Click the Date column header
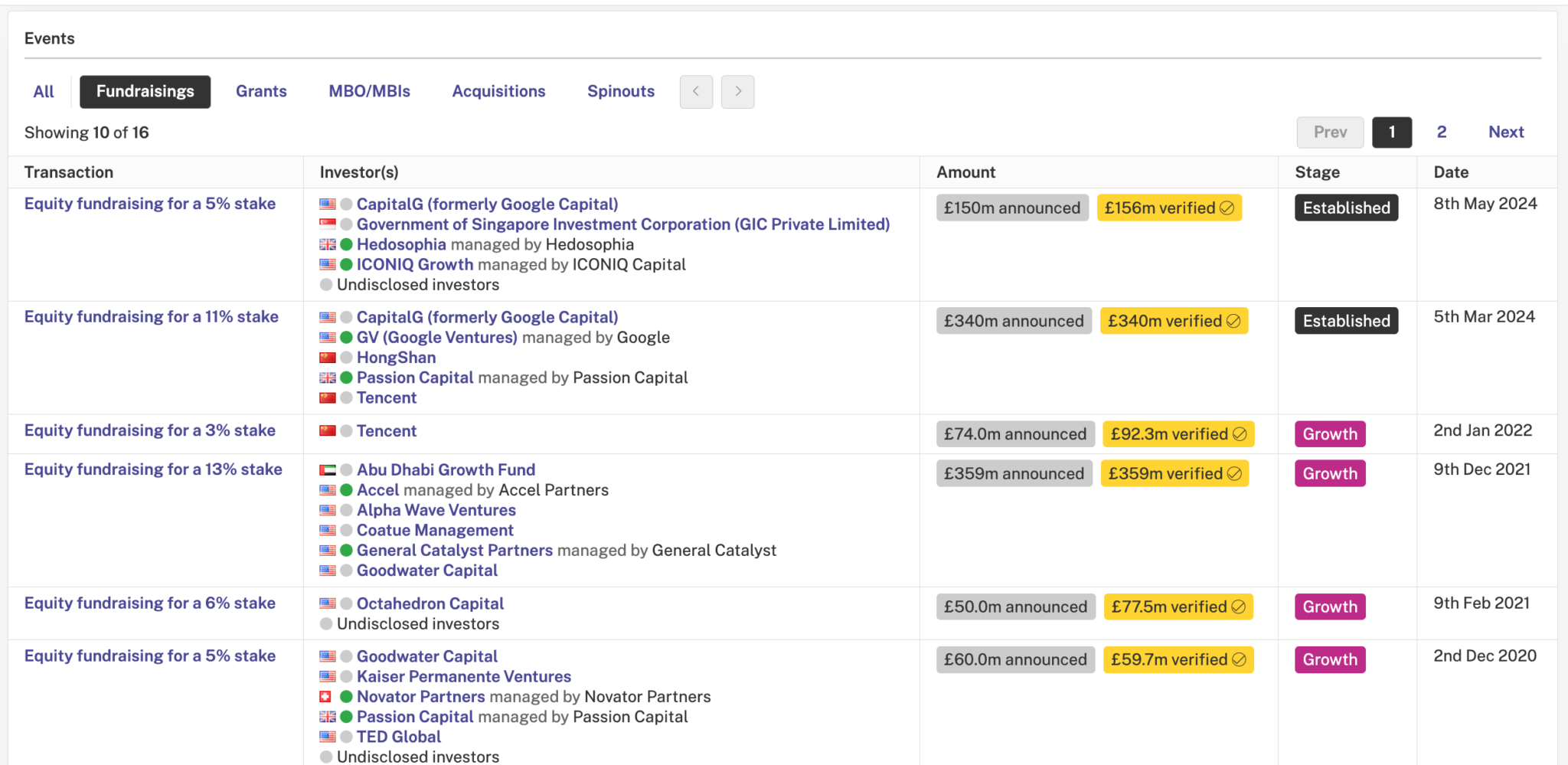Image resolution: width=1568 pixels, height=765 pixels. 1451,172
